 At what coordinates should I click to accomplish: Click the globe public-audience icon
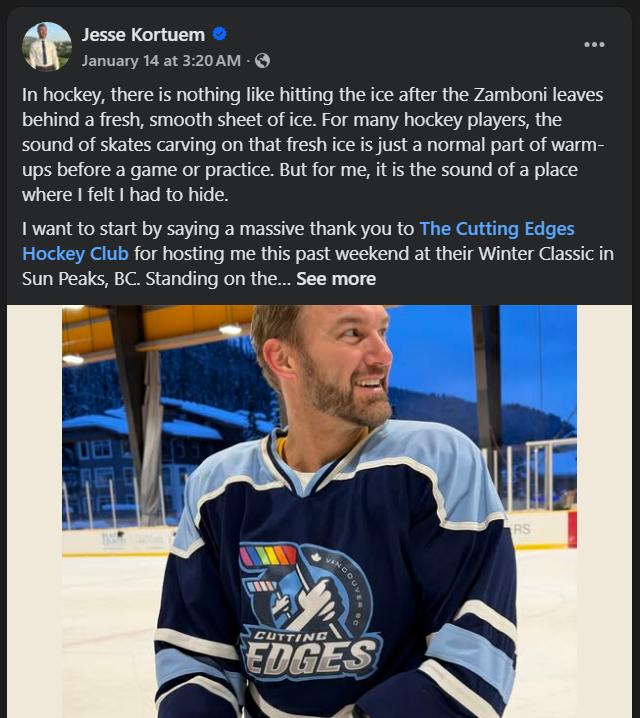tap(262, 61)
